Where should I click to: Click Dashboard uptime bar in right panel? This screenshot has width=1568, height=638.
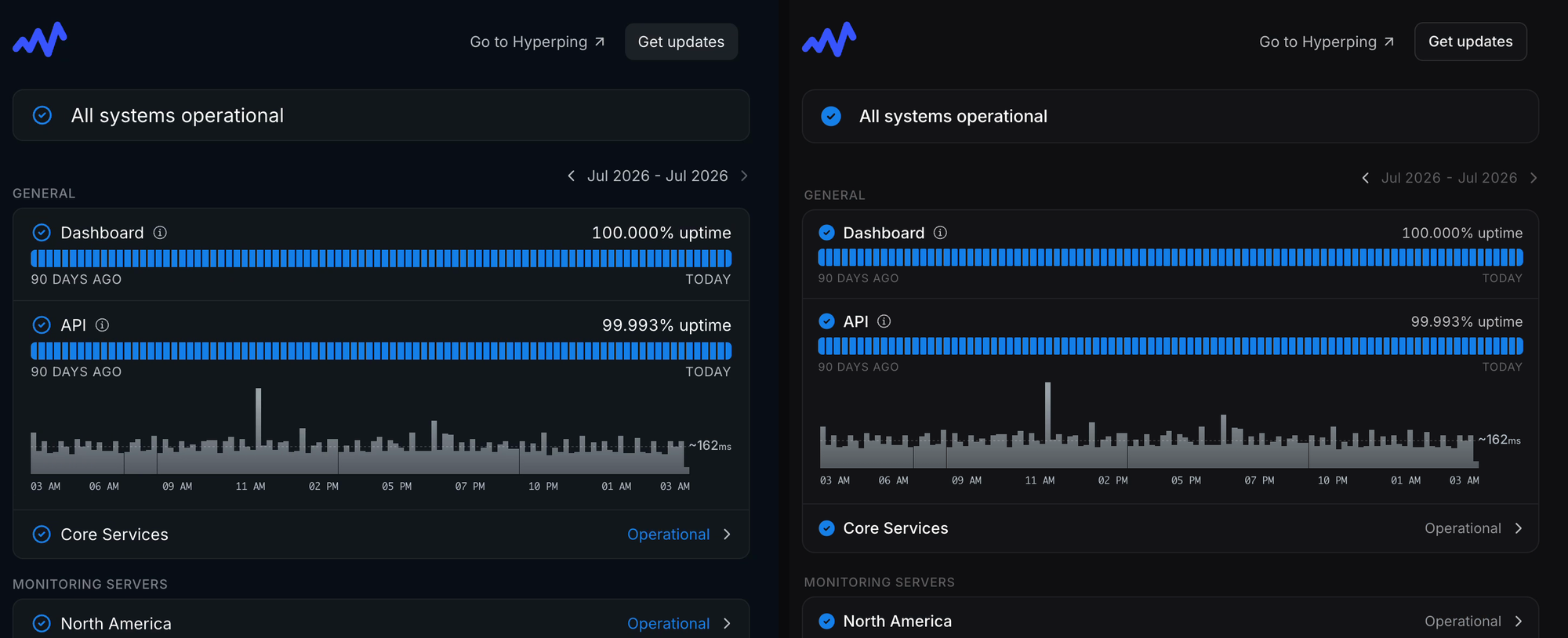[x=1171, y=257]
